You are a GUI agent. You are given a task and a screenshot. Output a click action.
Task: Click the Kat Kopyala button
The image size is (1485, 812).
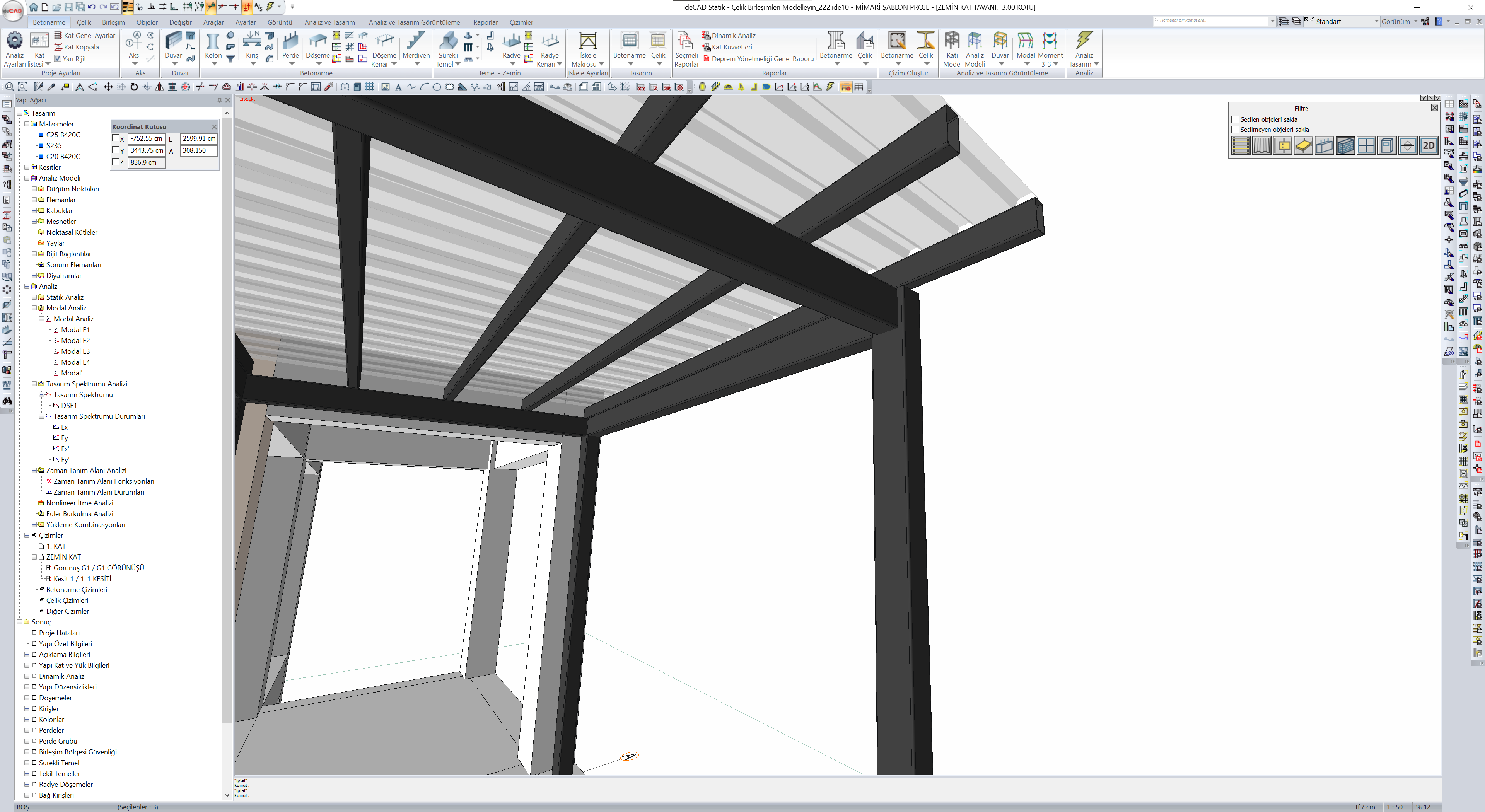pos(81,47)
